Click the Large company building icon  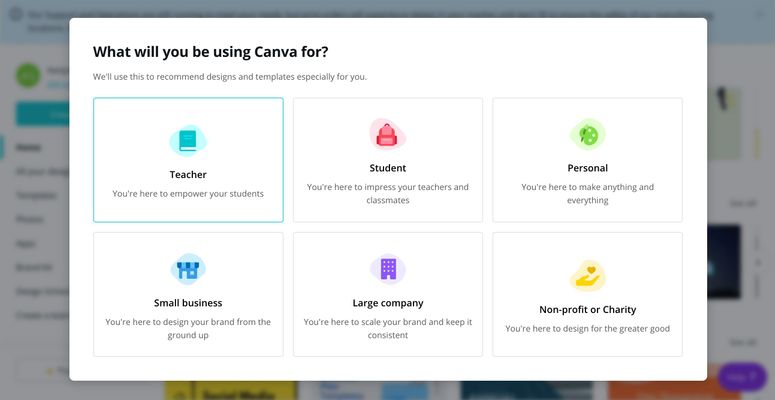[x=388, y=268]
